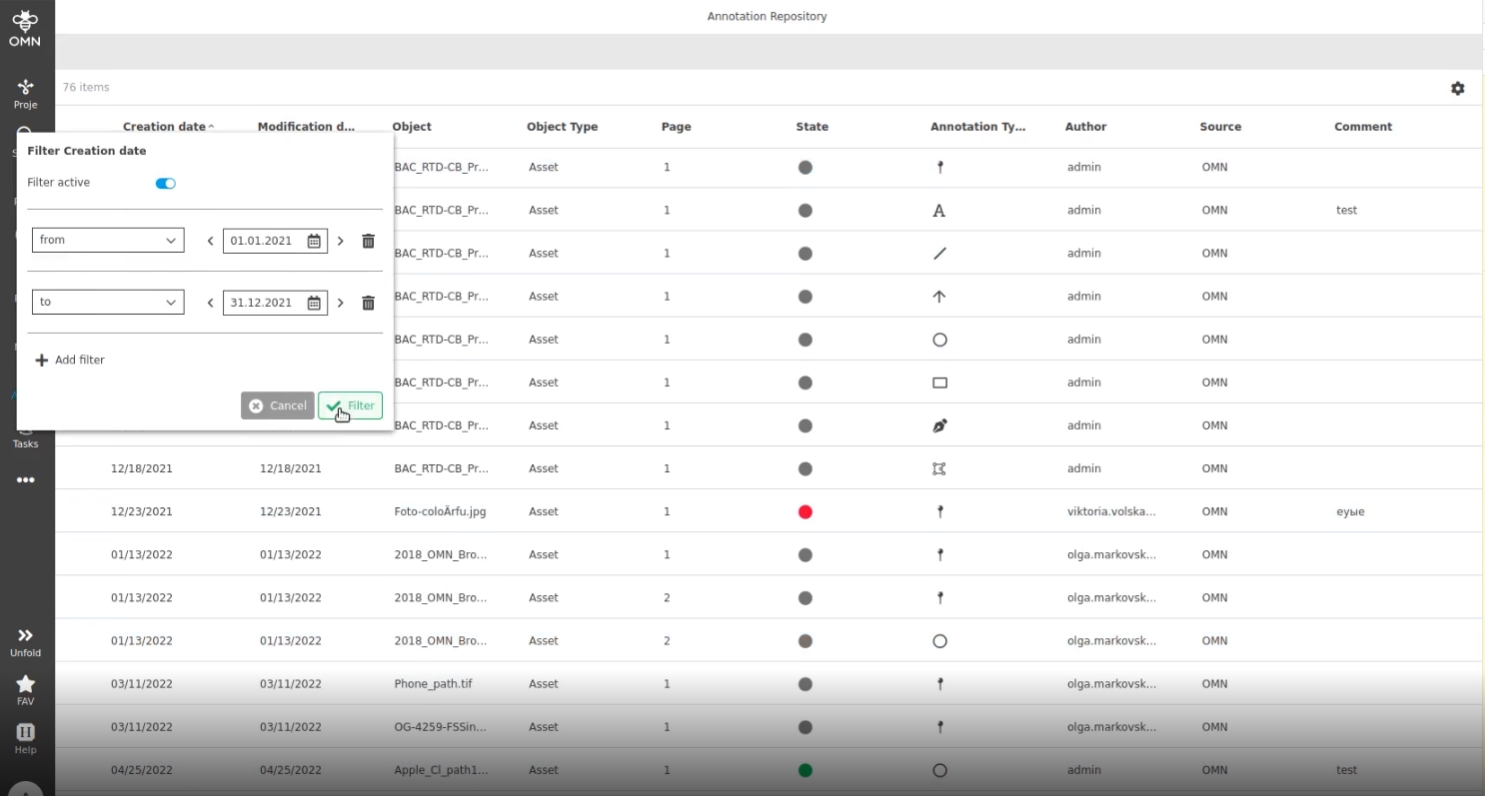Sort by Object Type column header
Image resolution: width=1485 pixels, height=796 pixels.
(x=562, y=127)
